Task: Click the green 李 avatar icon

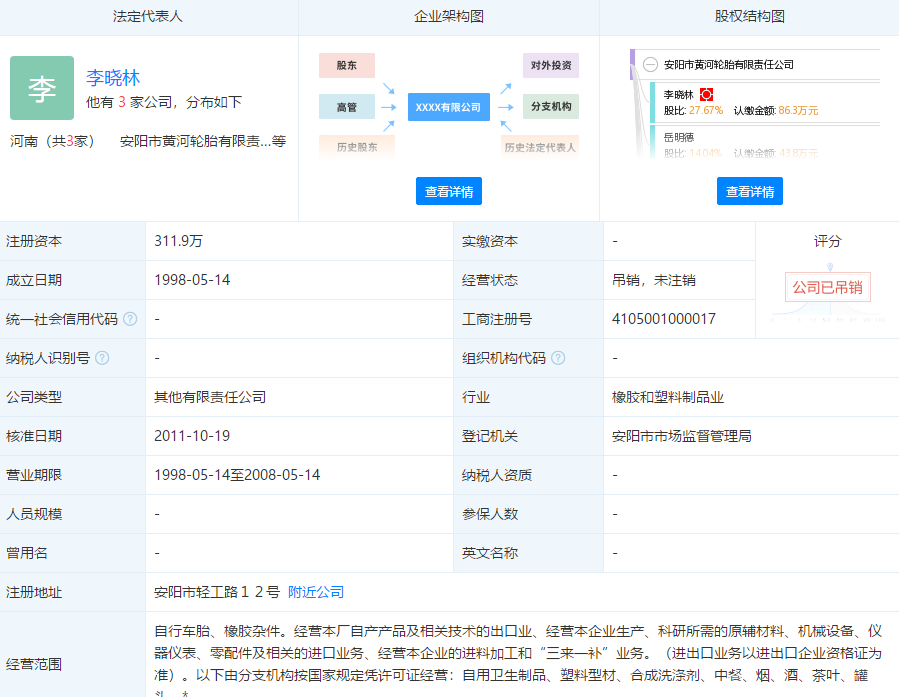Action: (x=42, y=88)
